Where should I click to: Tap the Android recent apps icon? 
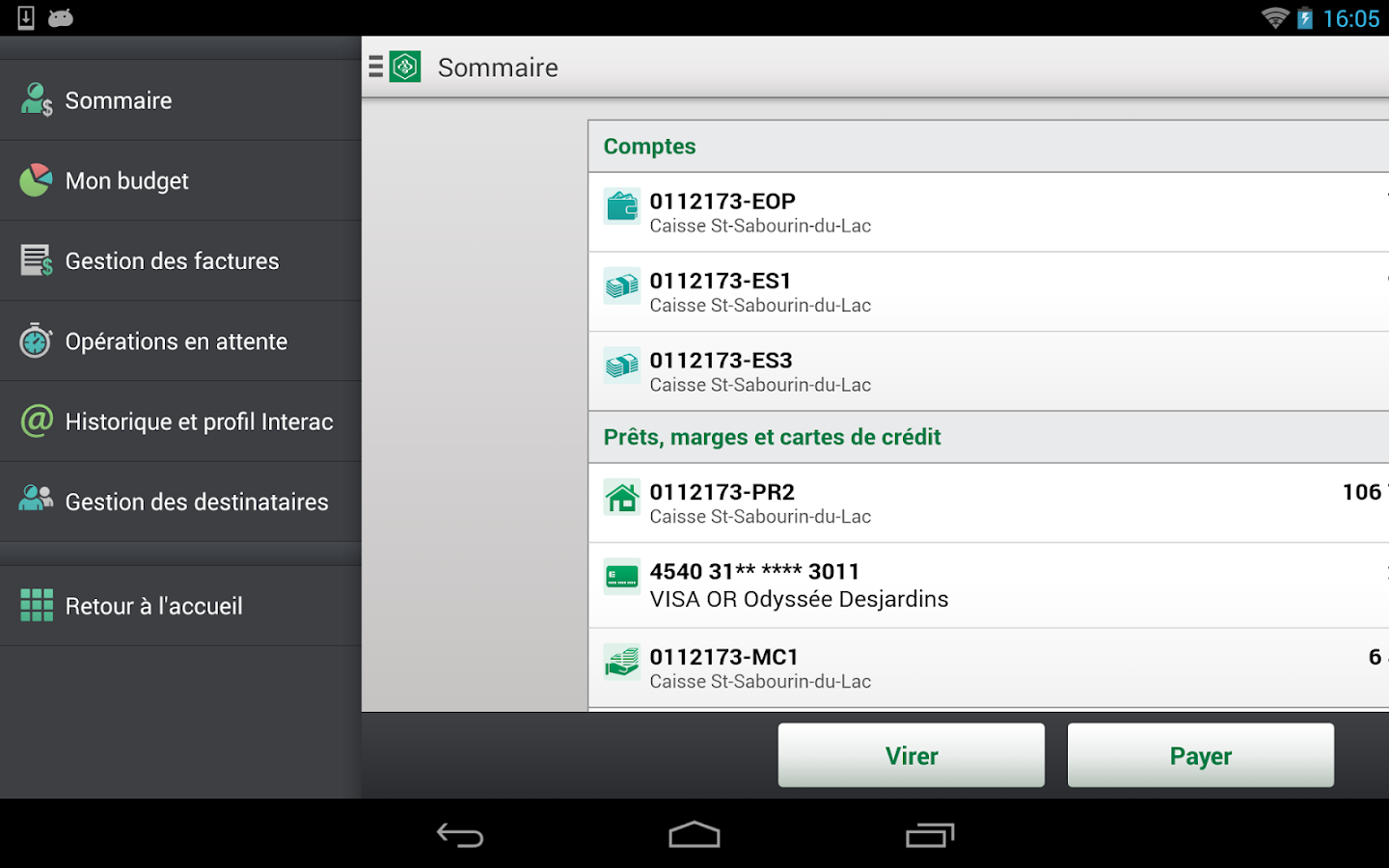tap(930, 834)
